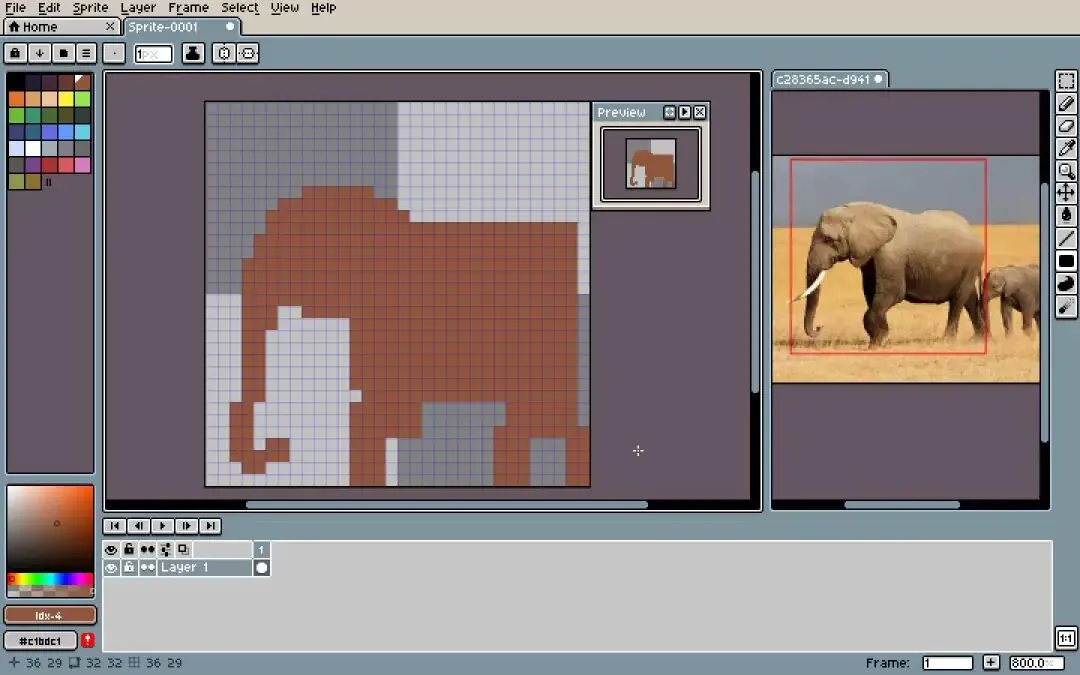Pick the Eyedropper tool
This screenshot has width=1080, height=675.
pyautogui.click(x=1066, y=148)
